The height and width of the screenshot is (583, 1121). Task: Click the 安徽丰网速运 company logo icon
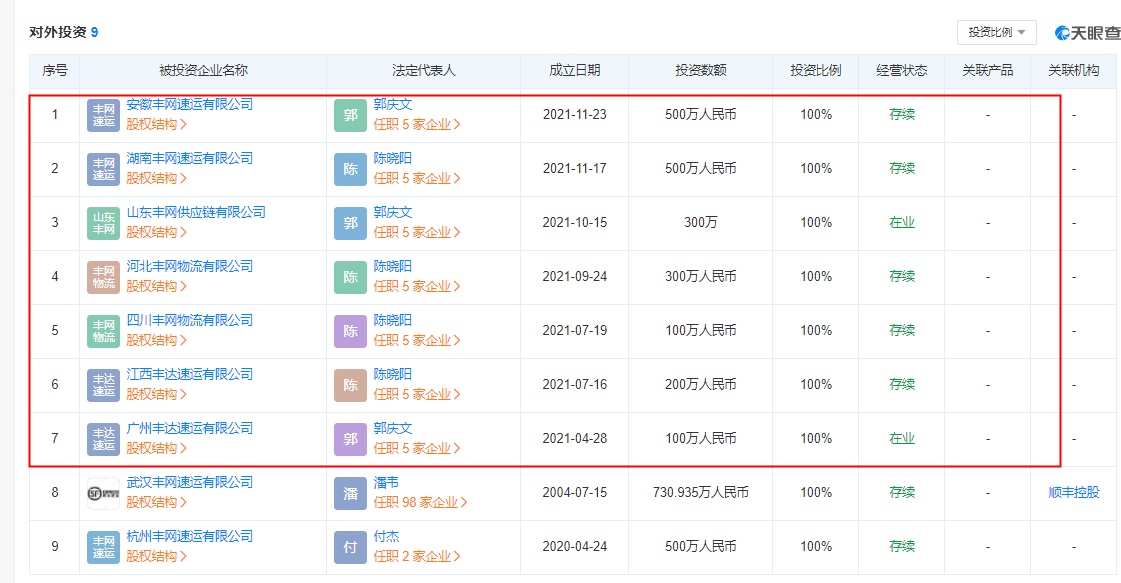pyautogui.click(x=103, y=115)
